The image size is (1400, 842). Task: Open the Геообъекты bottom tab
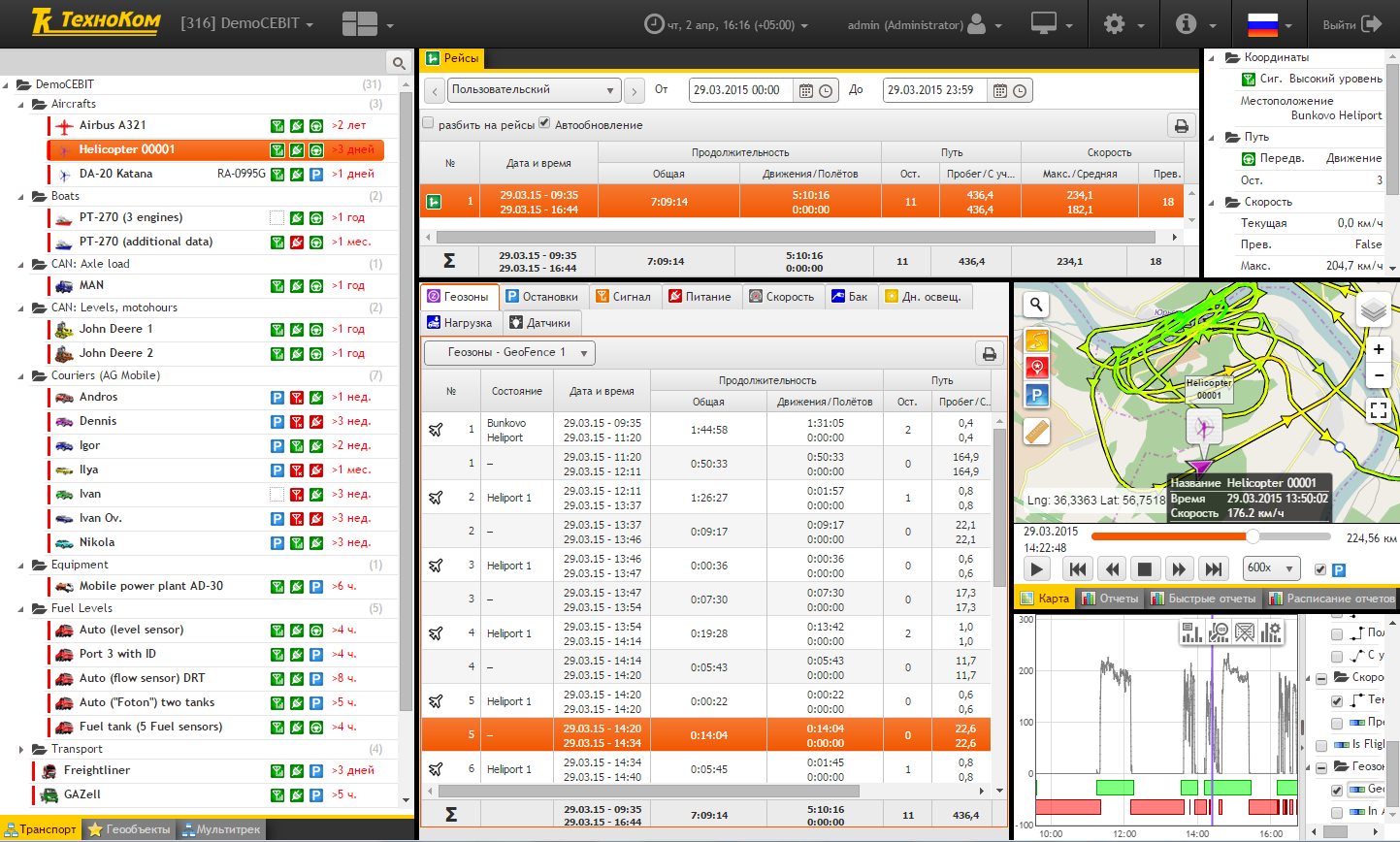point(129,829)
